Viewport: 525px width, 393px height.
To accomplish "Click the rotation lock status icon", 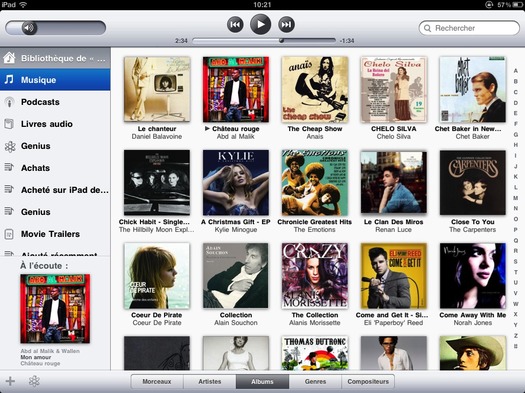I will [489, 5].
